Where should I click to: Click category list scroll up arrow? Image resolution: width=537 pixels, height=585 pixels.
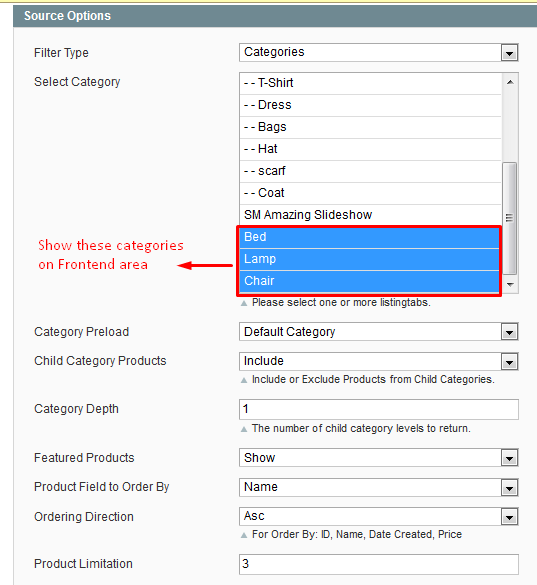coord(510,82)
